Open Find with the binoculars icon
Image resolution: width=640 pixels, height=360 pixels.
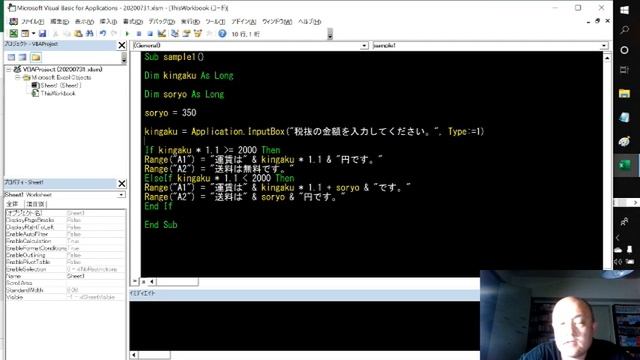pyautogui.click(x=89, y=33)
